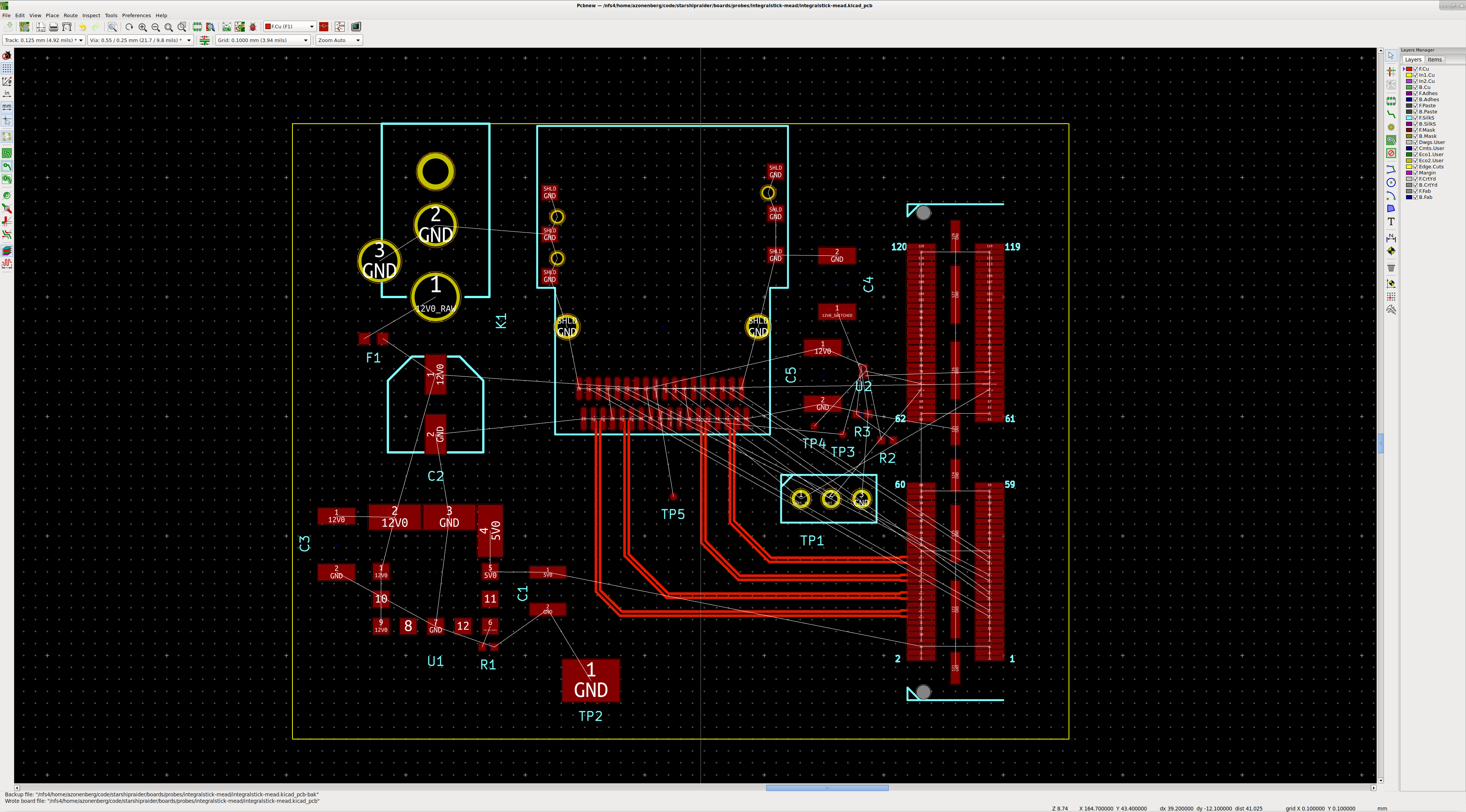Open the Footprint Editor
This screenshot has width=1466, height=812.
pyautogui.click(x=197, y=27)
